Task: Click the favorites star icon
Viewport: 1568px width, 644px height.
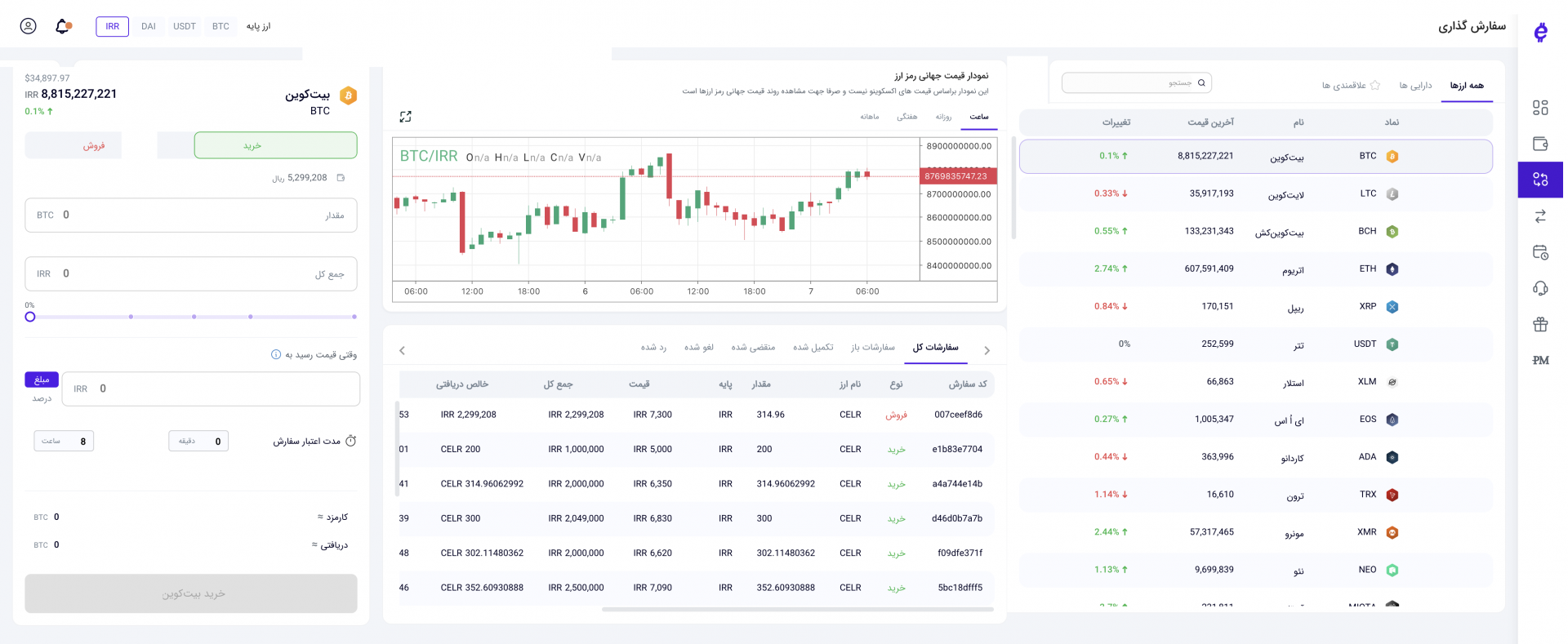Action: [x=1375, y=85]
